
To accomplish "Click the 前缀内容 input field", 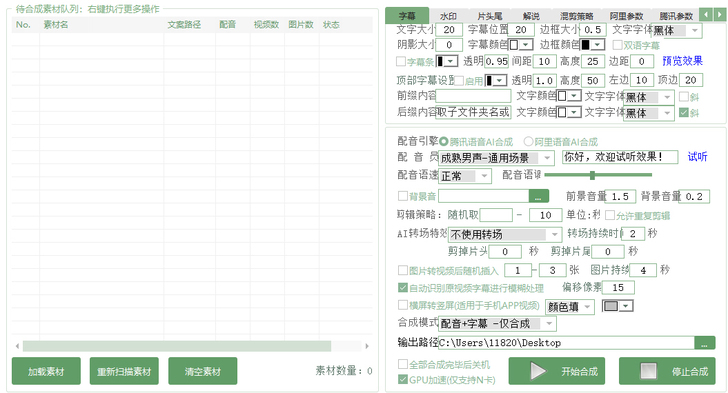I will 473,96.
